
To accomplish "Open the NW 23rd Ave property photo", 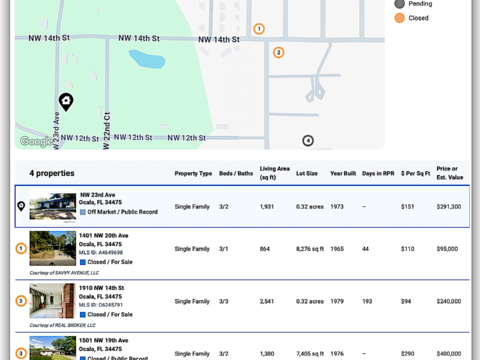I will click(53, 205).
